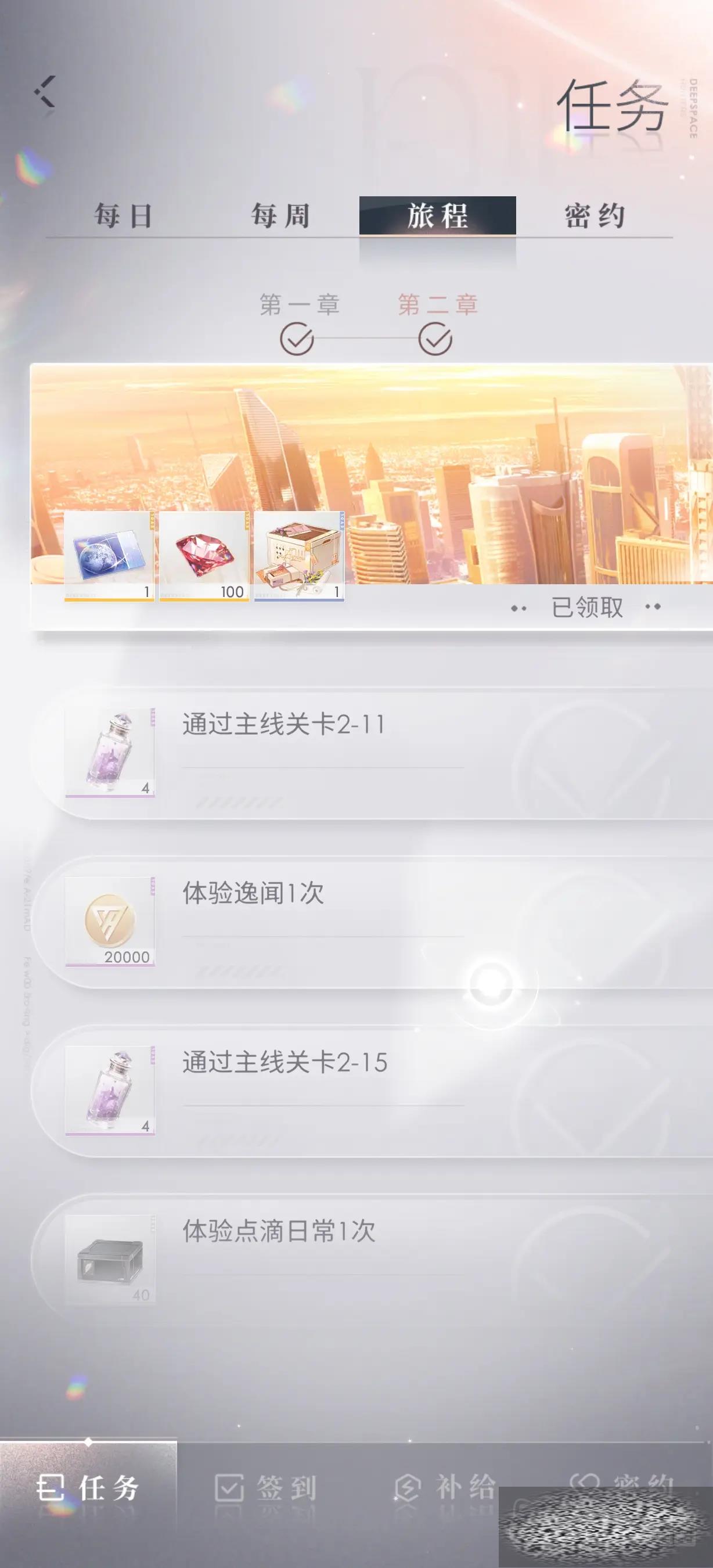Open the 每日 daily tab

[x=124, y=216]
